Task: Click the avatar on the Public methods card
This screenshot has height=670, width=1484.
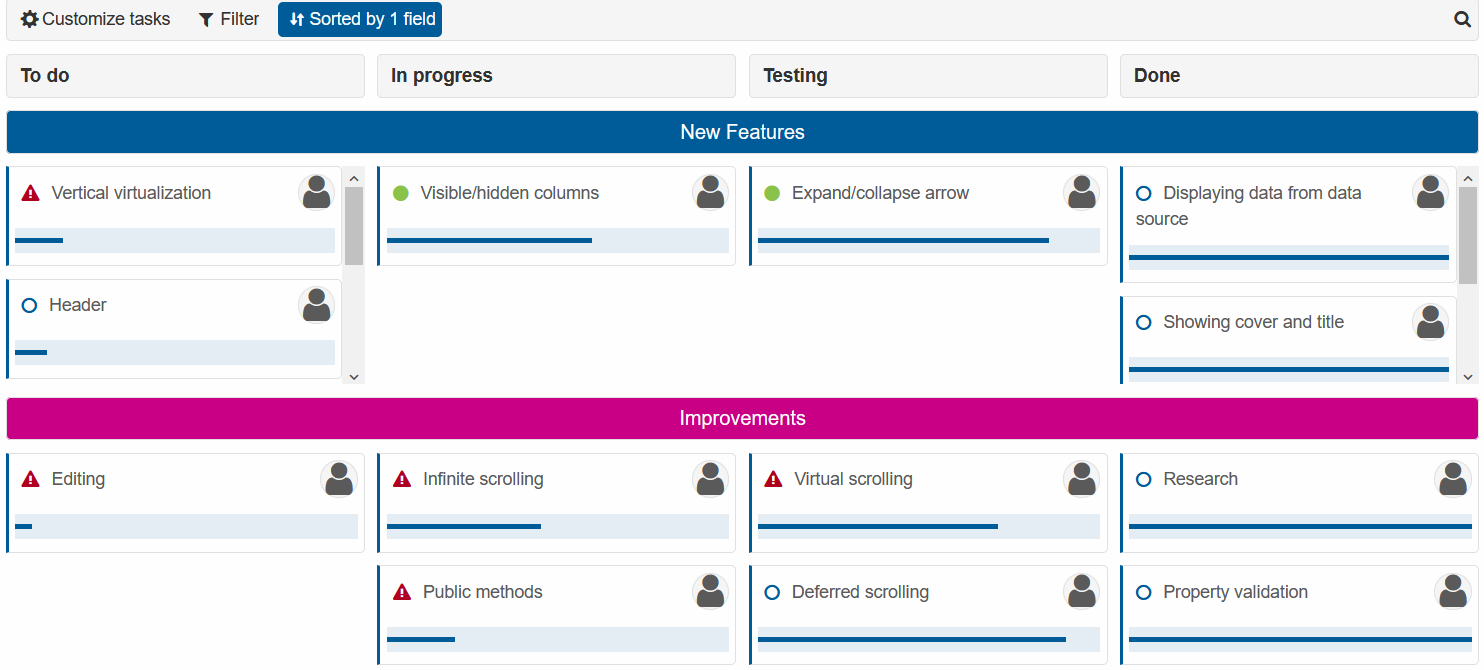Action: 710,592
